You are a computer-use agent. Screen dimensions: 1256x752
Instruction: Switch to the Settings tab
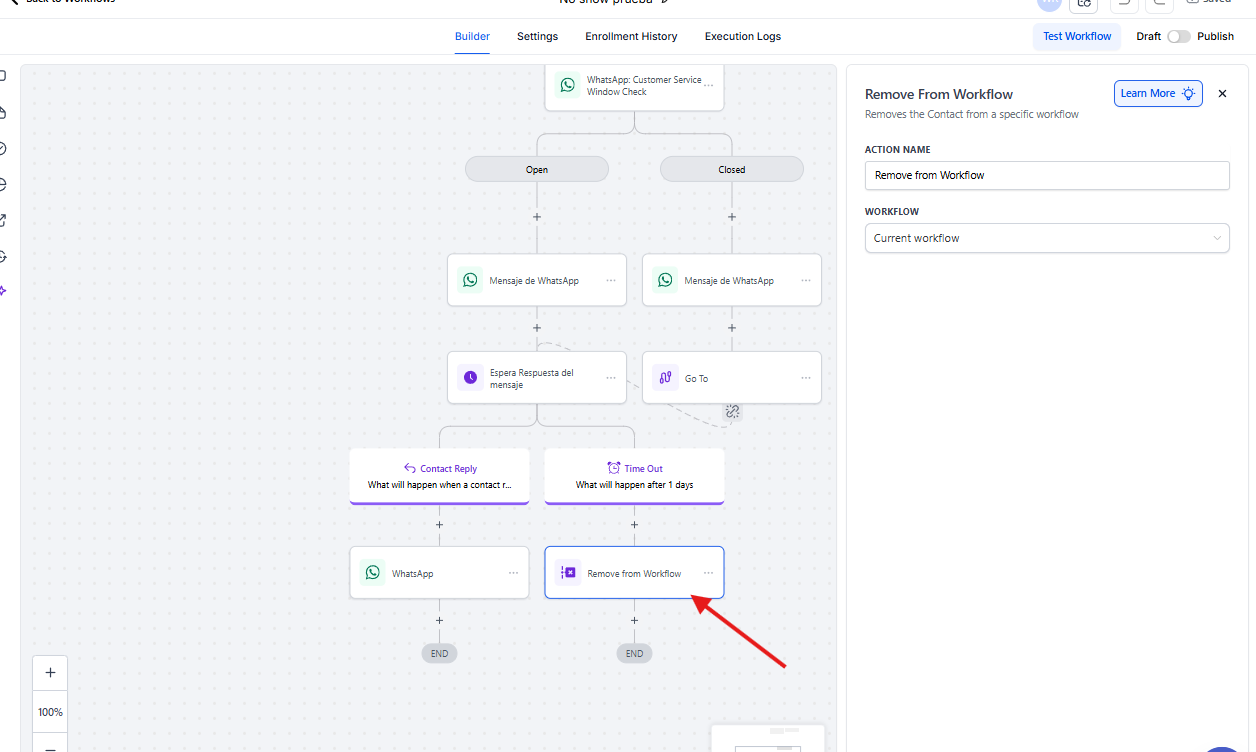(x=537, y=36)
